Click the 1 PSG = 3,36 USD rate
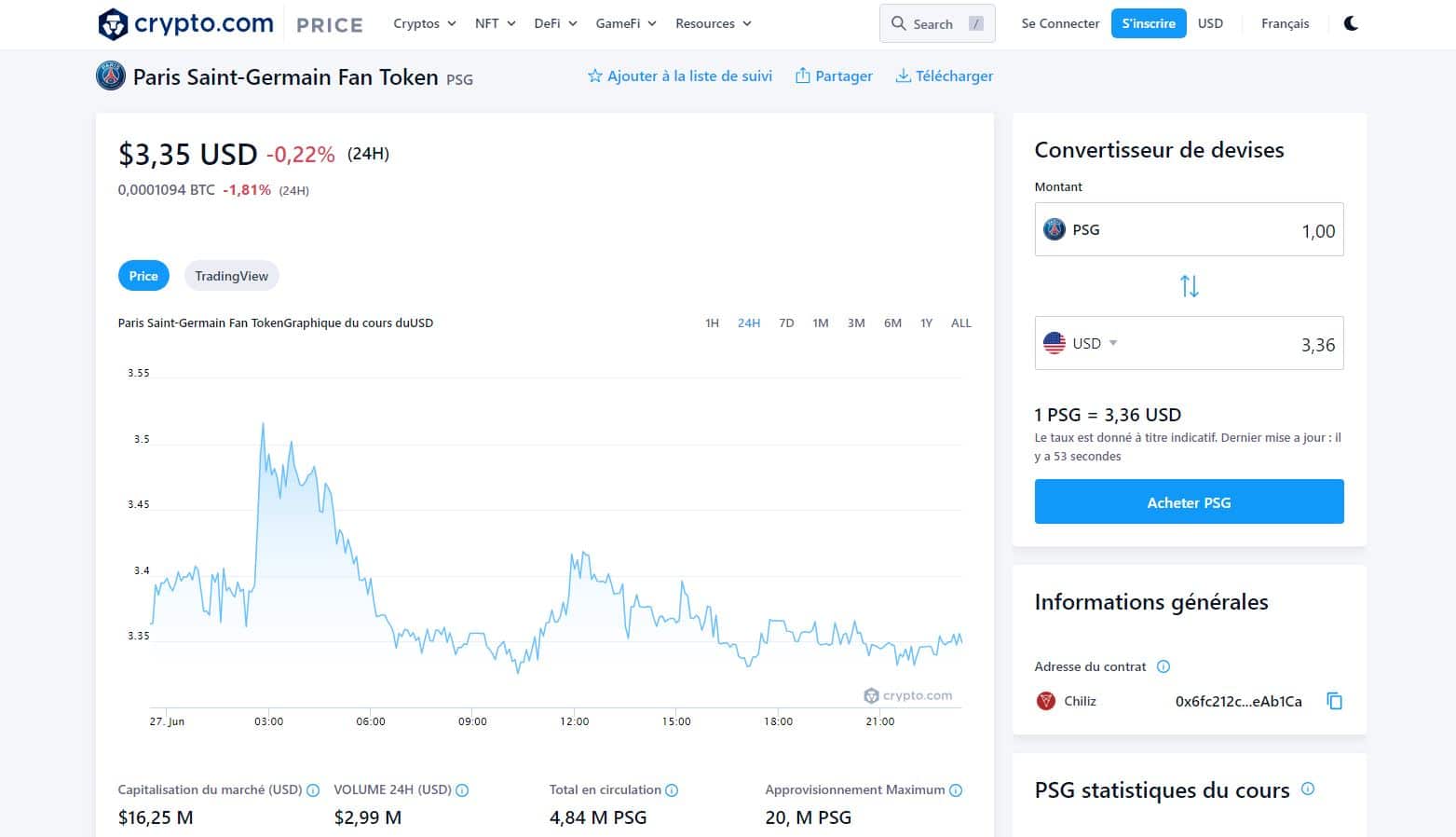1456x837 pixels. (x=1108, y=415)
